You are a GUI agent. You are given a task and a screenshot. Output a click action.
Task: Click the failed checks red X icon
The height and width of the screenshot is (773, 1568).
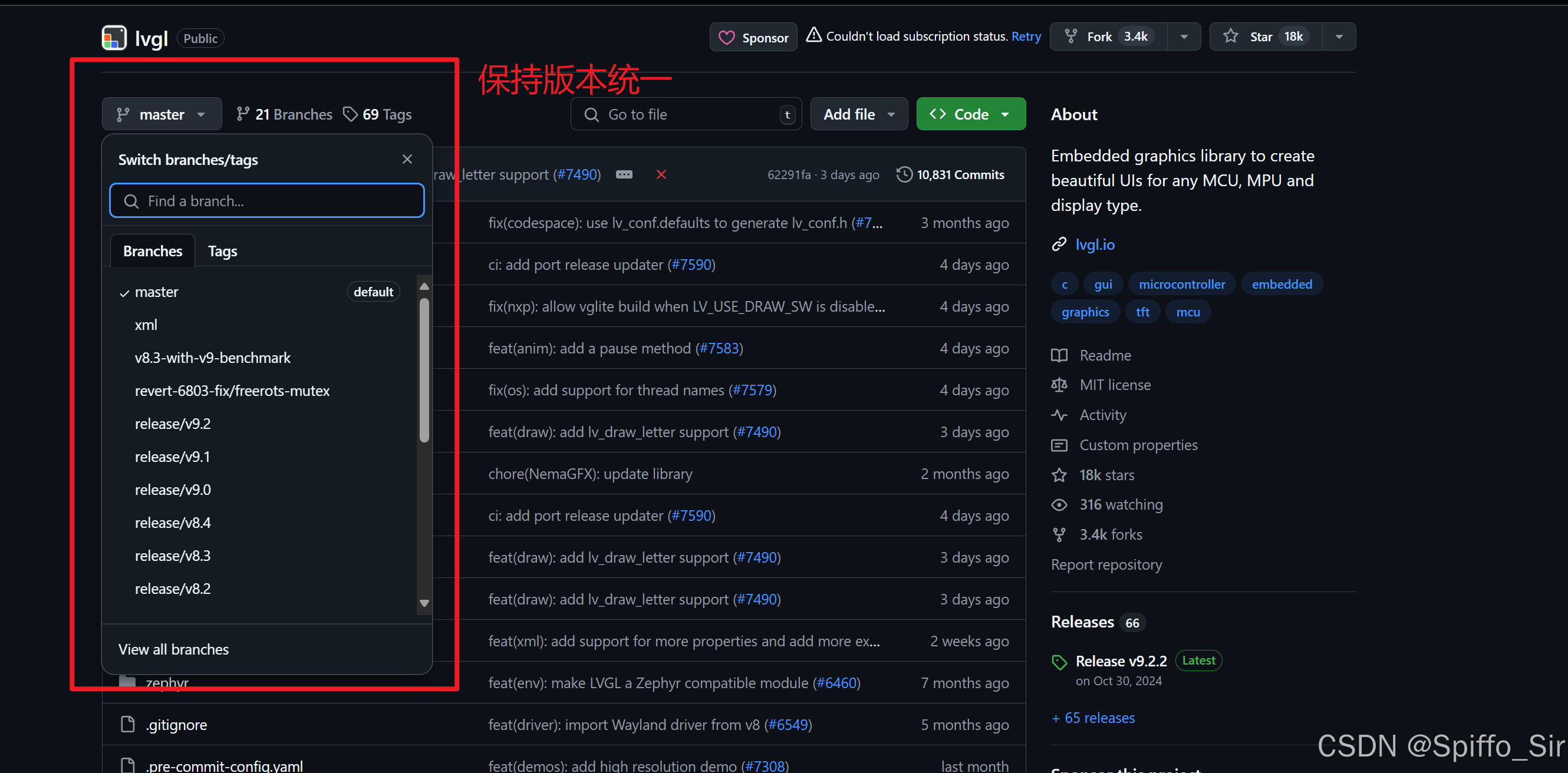click(661, 174)
